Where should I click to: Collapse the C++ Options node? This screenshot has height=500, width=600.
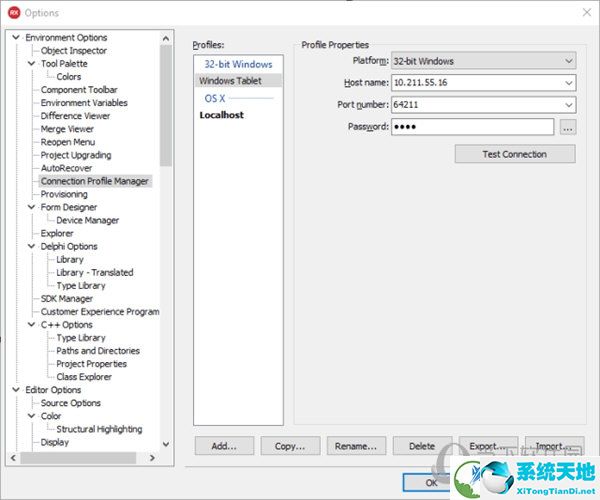31,324
